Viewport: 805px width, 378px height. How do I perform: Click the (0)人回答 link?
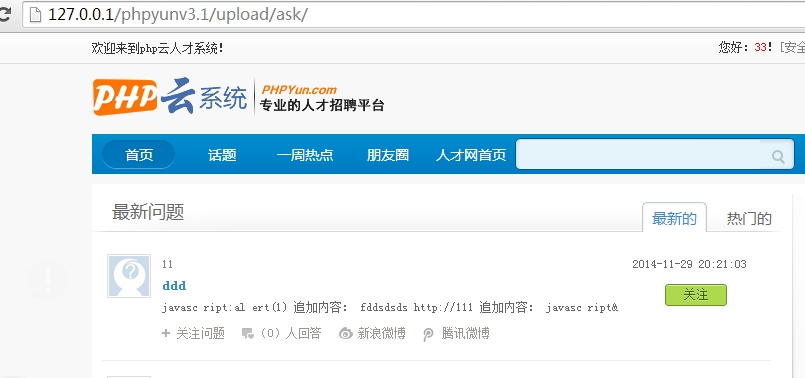(x=291, y=333)
